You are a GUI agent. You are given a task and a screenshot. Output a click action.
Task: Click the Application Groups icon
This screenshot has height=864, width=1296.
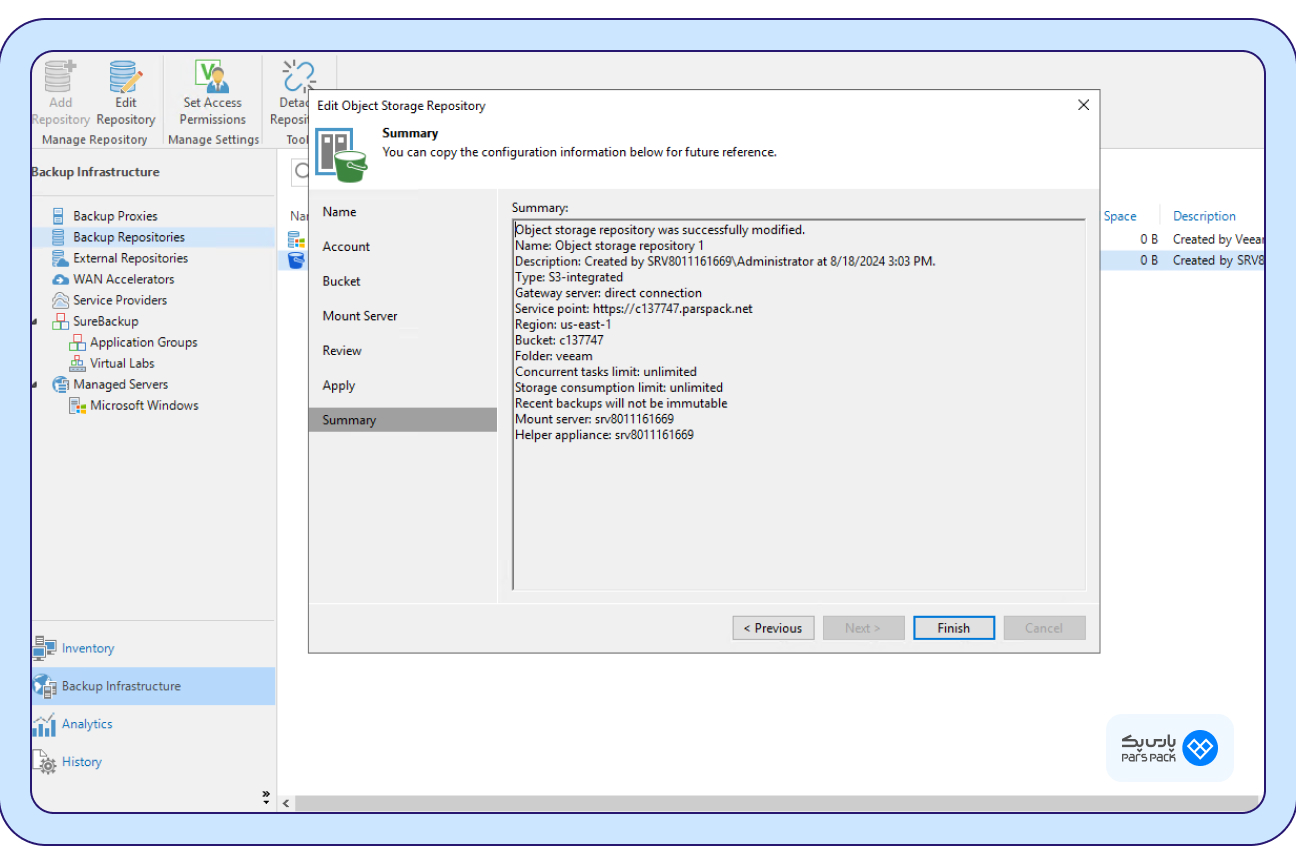click(77, 342)
